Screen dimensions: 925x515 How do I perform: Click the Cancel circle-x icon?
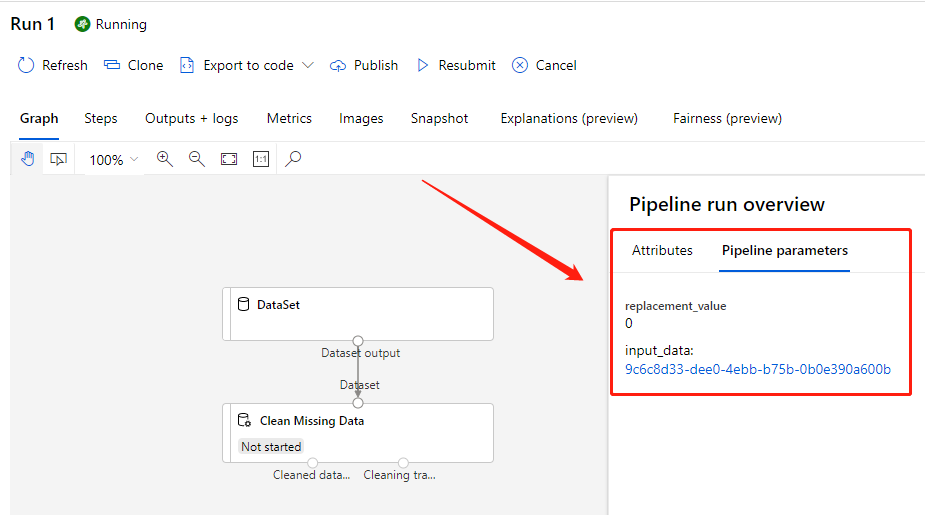pyautogui.click(x=520, y=65)
